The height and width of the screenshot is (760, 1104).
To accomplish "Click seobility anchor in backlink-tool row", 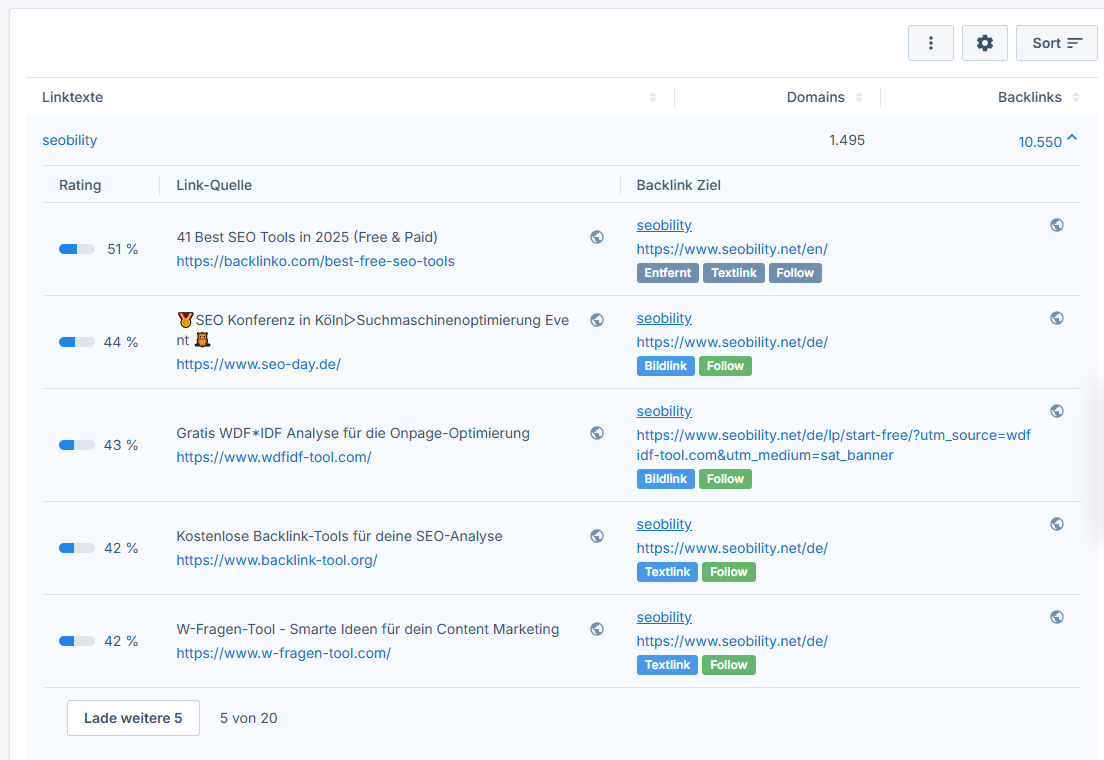I will point(664,524).
